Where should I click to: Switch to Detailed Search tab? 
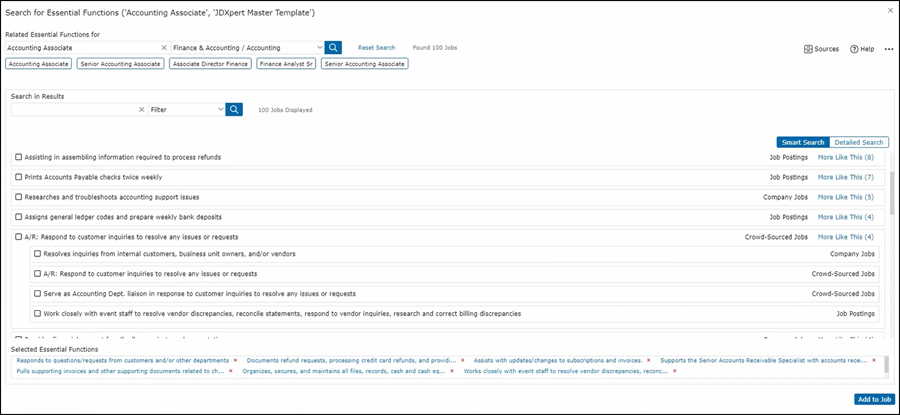(859, 142)
